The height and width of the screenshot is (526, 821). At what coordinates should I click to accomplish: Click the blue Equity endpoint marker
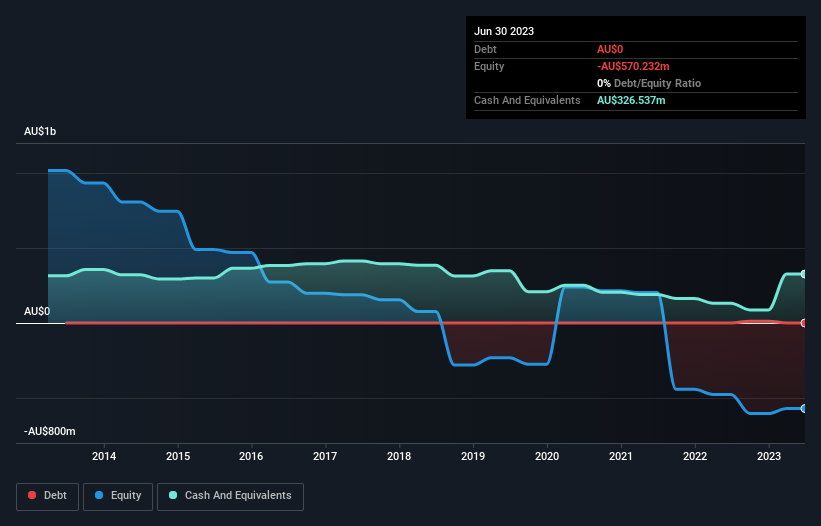[x=804, y=408]
